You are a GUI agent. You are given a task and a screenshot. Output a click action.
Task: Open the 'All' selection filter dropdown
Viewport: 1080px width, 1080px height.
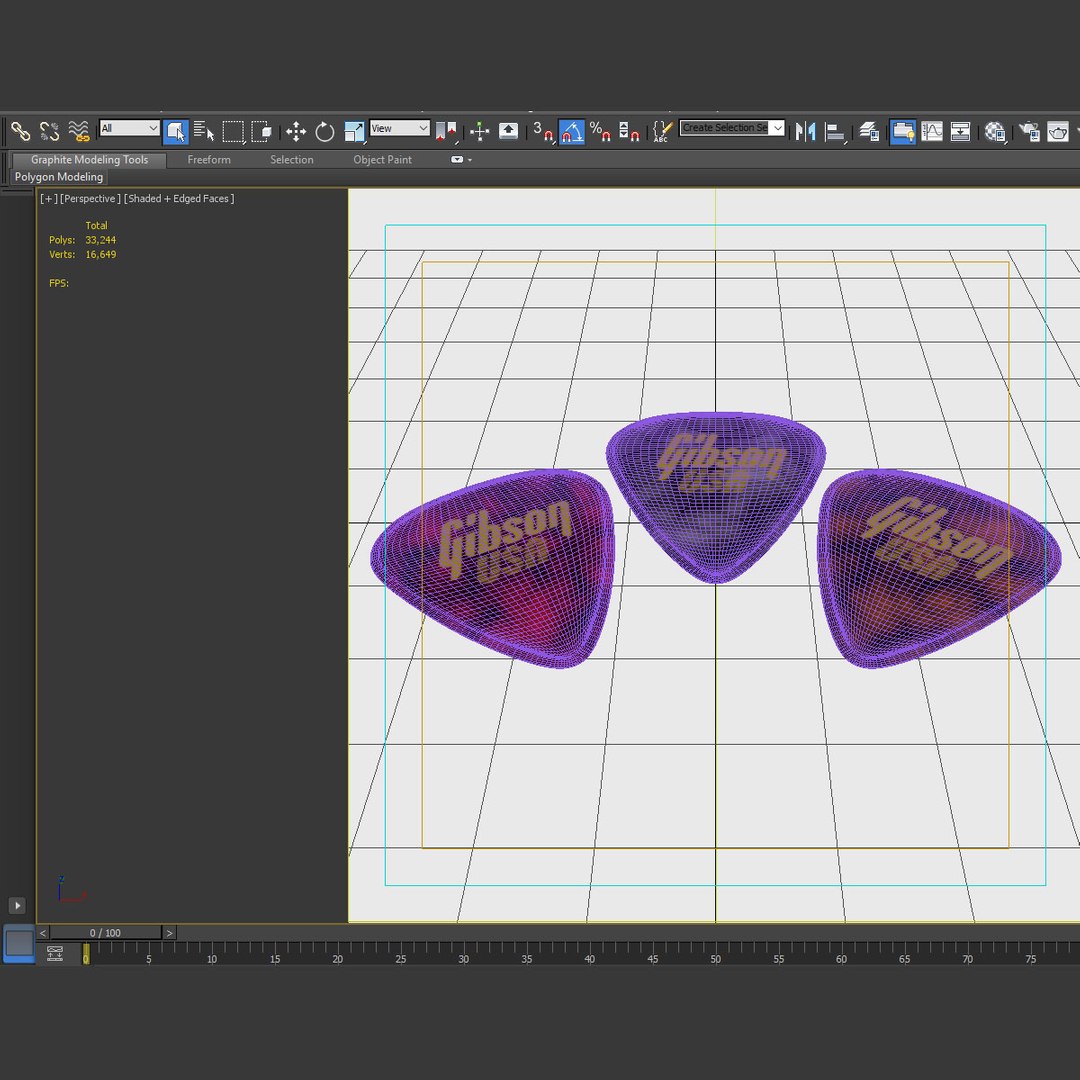click(x=129, y=128)
